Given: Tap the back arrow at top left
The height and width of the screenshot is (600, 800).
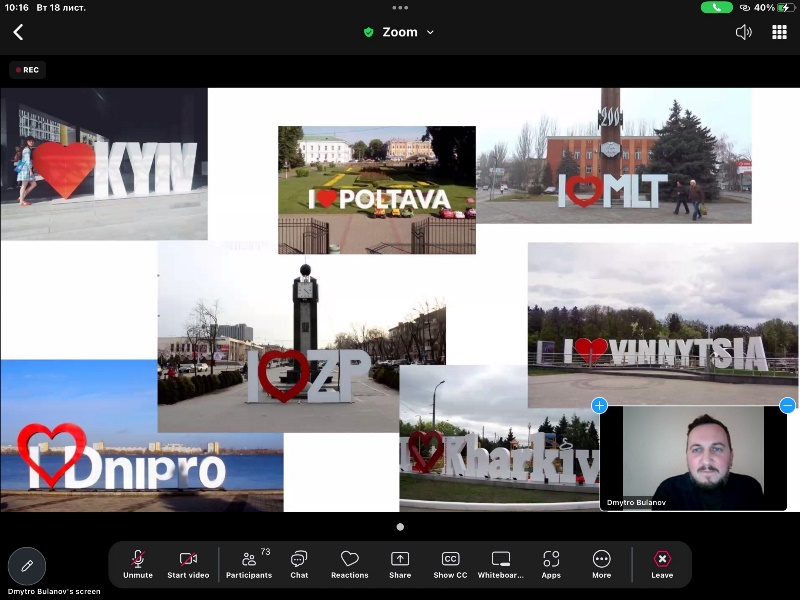Looking at the screenshot, I should point(18,32).
